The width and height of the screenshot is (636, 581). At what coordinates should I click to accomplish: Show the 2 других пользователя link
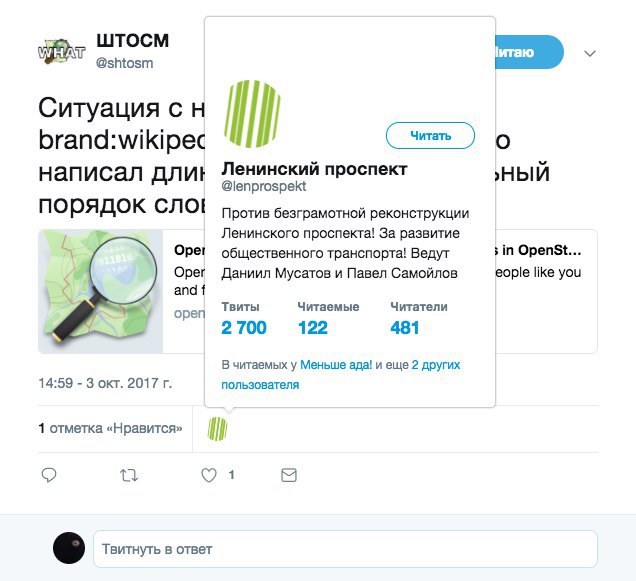341,374
